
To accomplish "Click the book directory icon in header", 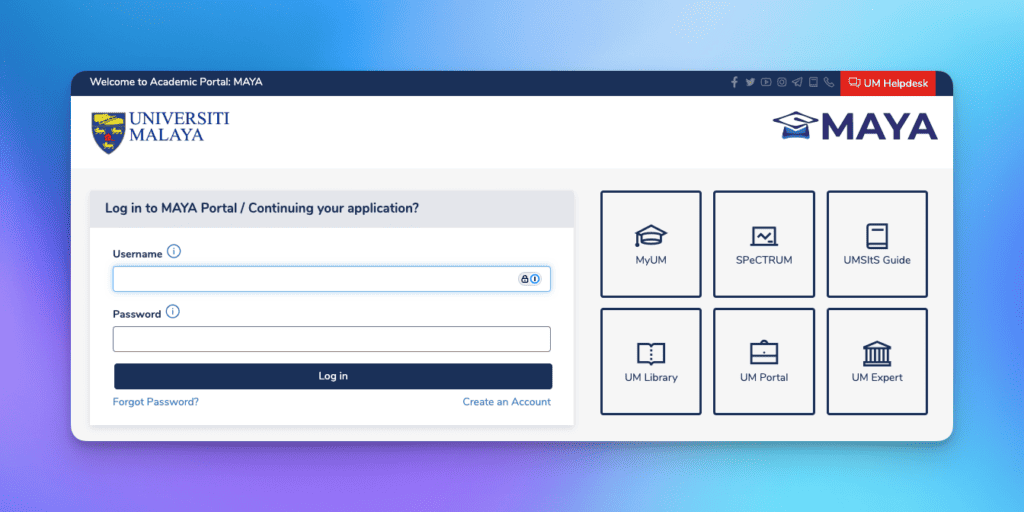I will point(813,82).
